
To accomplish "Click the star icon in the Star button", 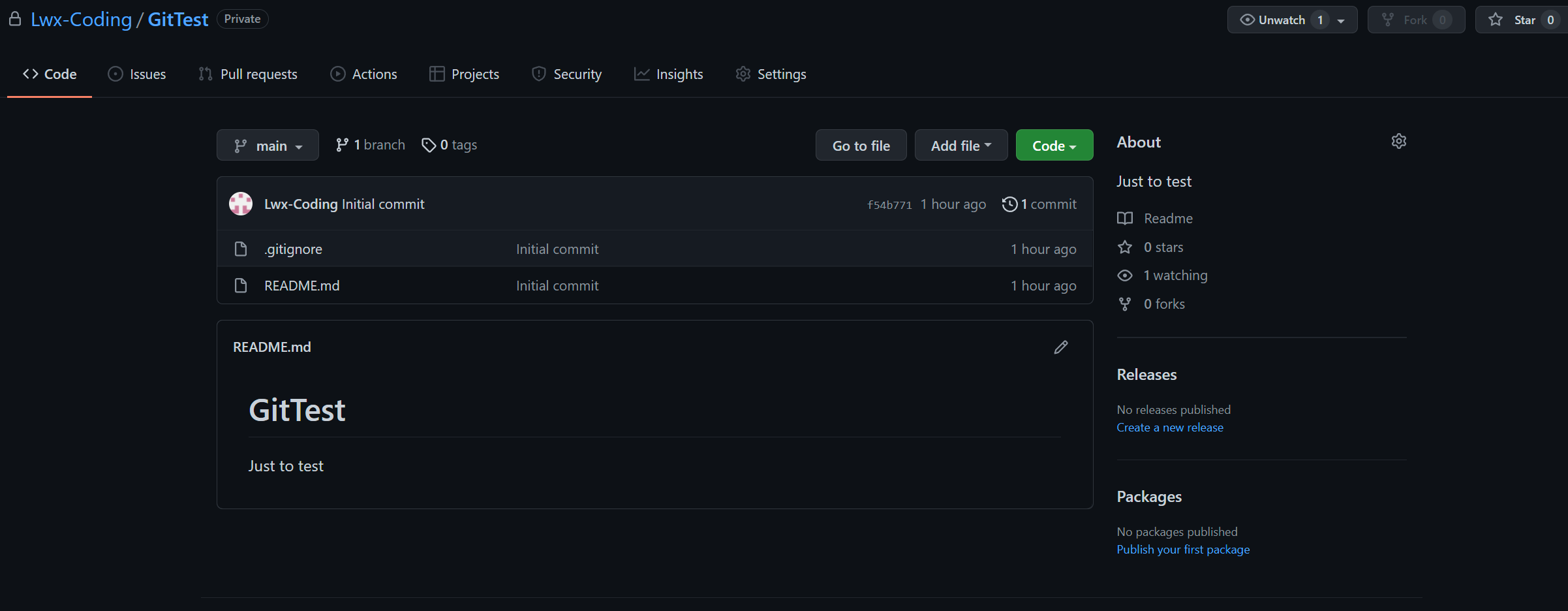I will (1496, 20).
